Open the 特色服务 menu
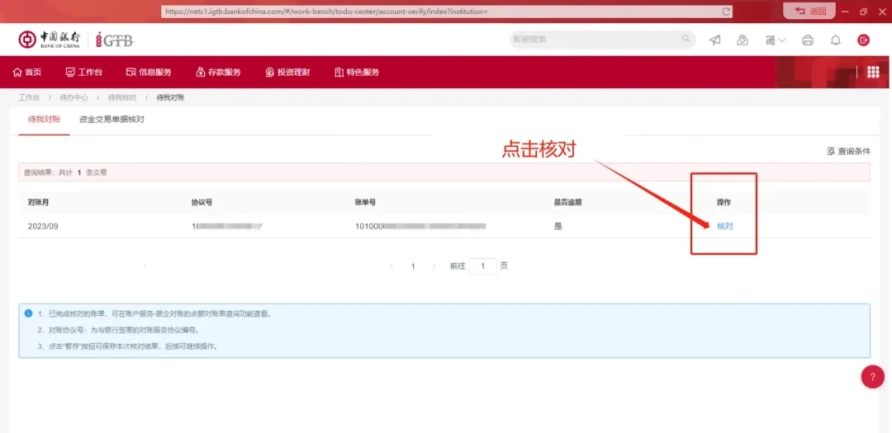 (357, 72)
